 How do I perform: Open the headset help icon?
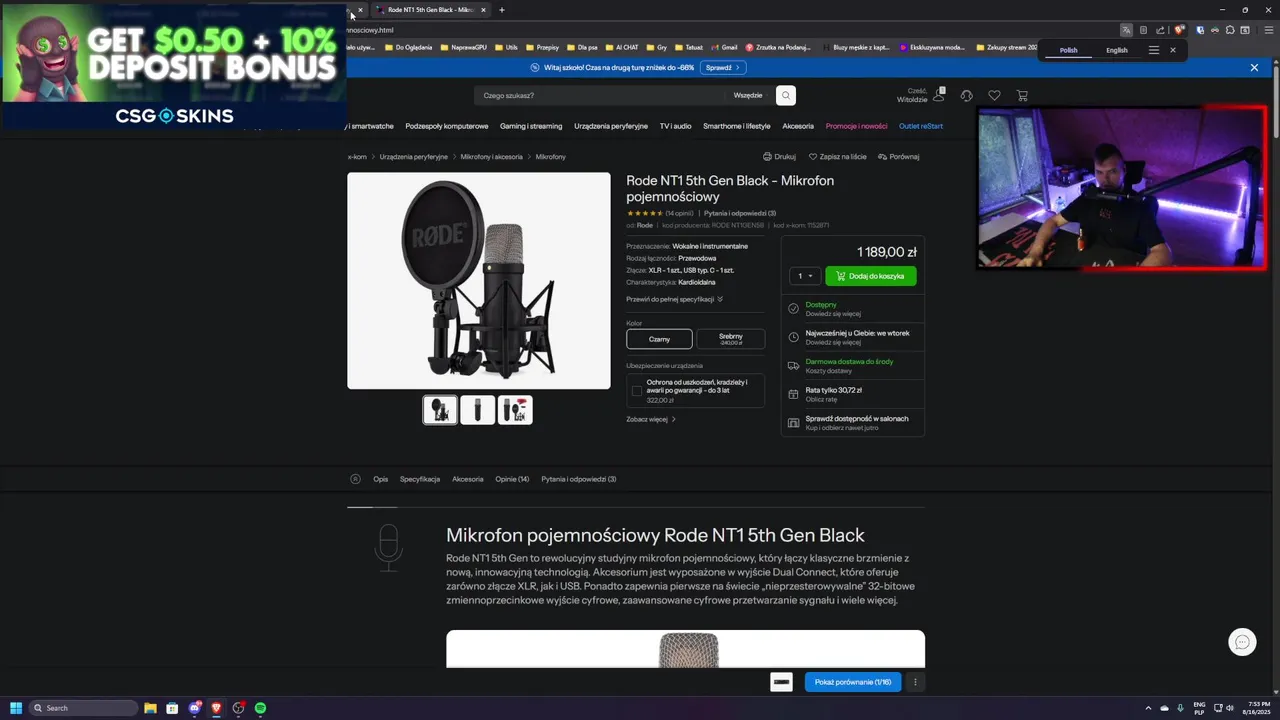click(x=966, y=96)
